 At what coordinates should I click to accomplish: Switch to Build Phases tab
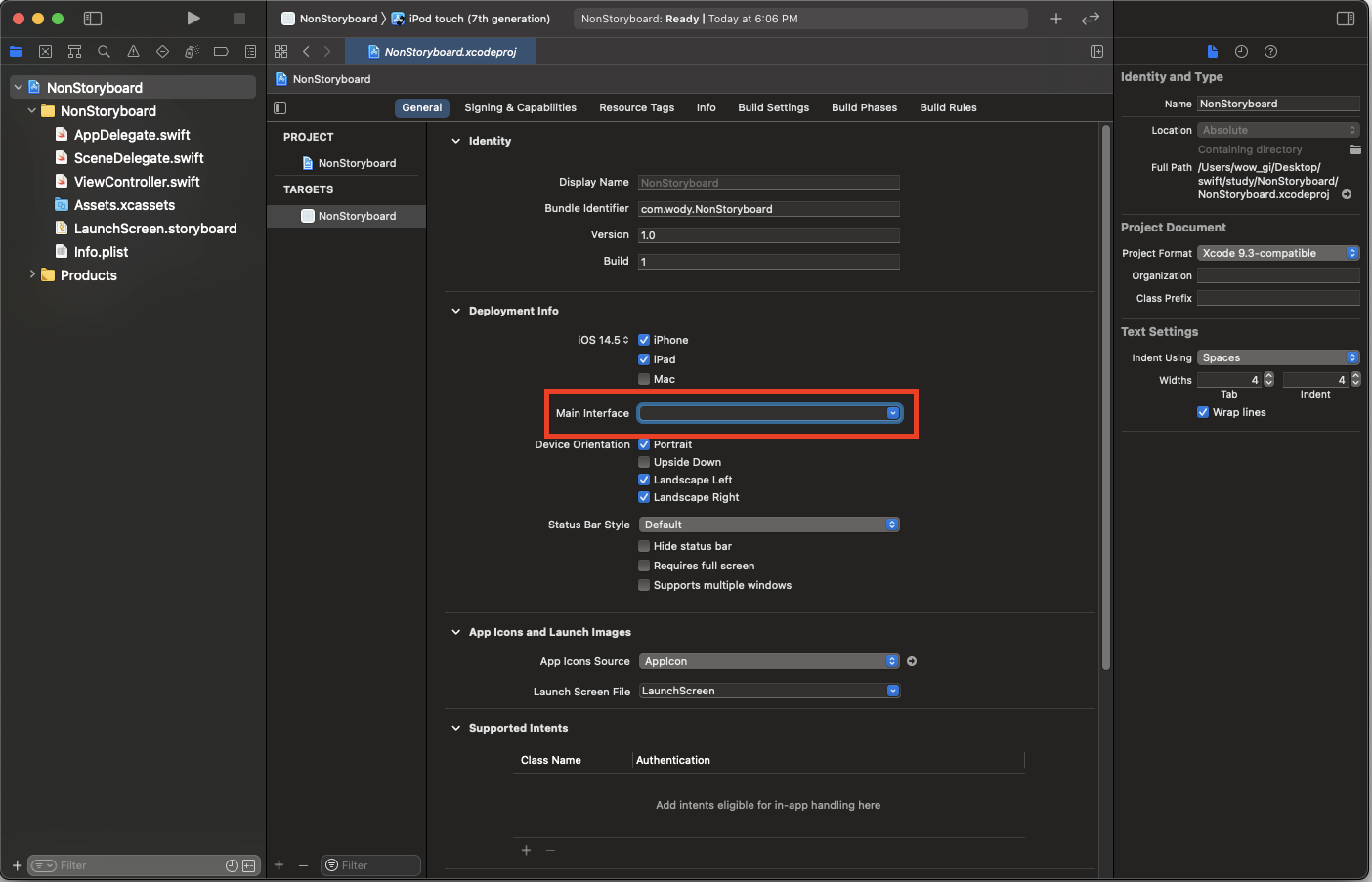pyautogui.click(x=864, y=107)
